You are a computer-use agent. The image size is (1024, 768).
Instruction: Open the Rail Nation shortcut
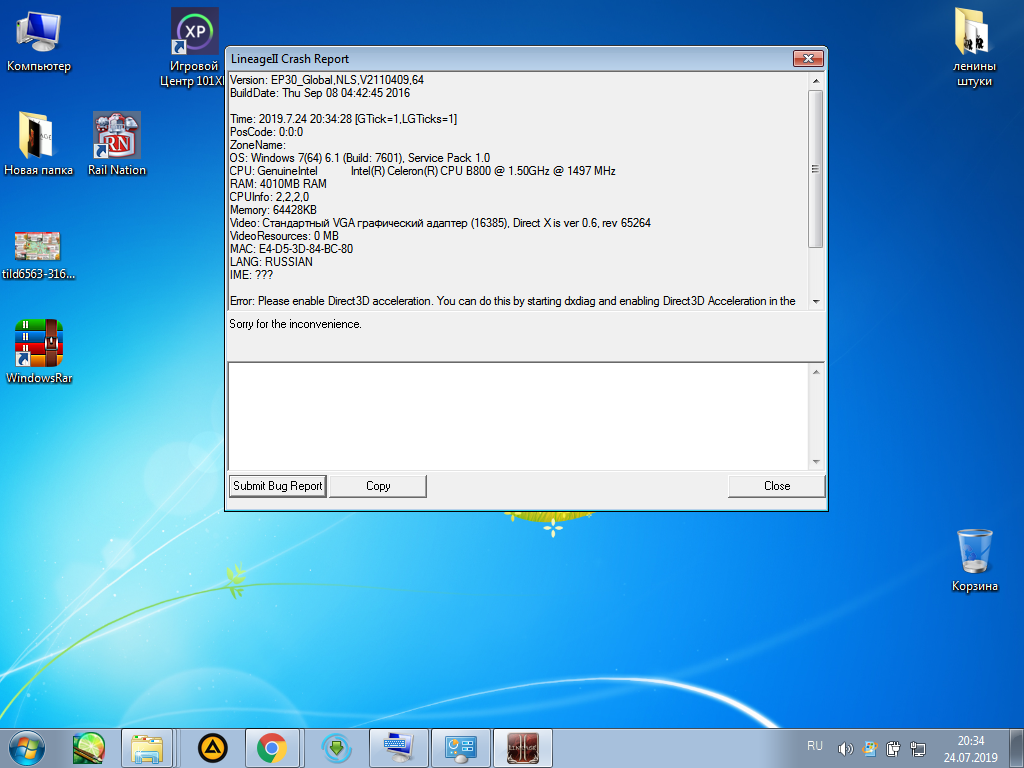[116, 137]
